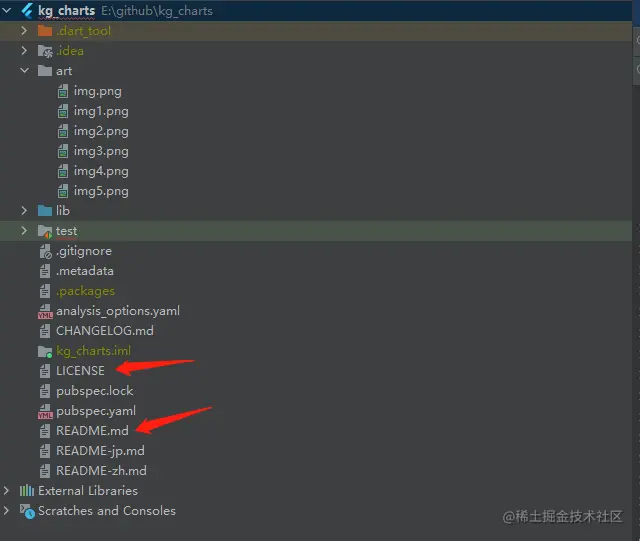The height and width of the screenshot is (541, 640).
Task: Click the .idea folder icon
Action: (x=45, y=51)
